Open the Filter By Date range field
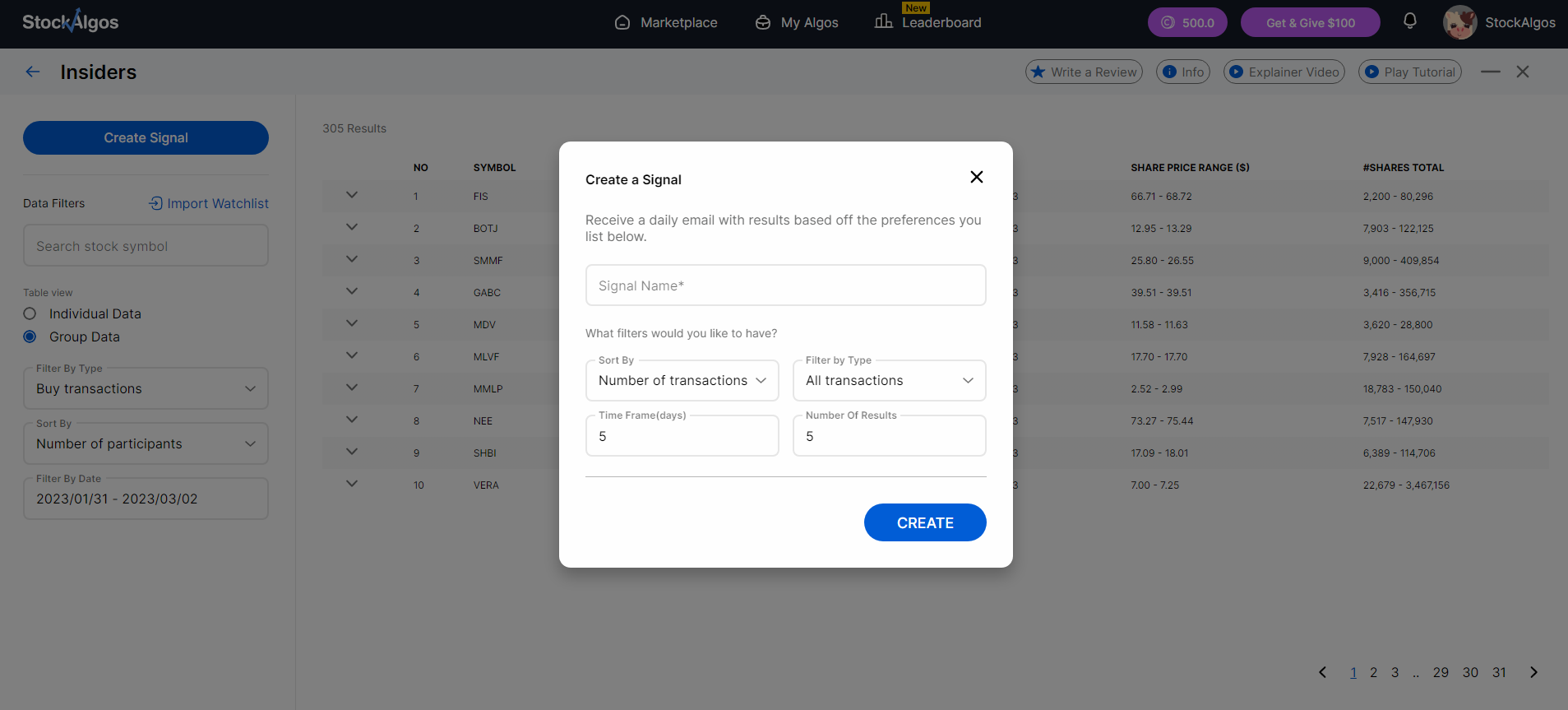1568x710 pixels. 146,499
